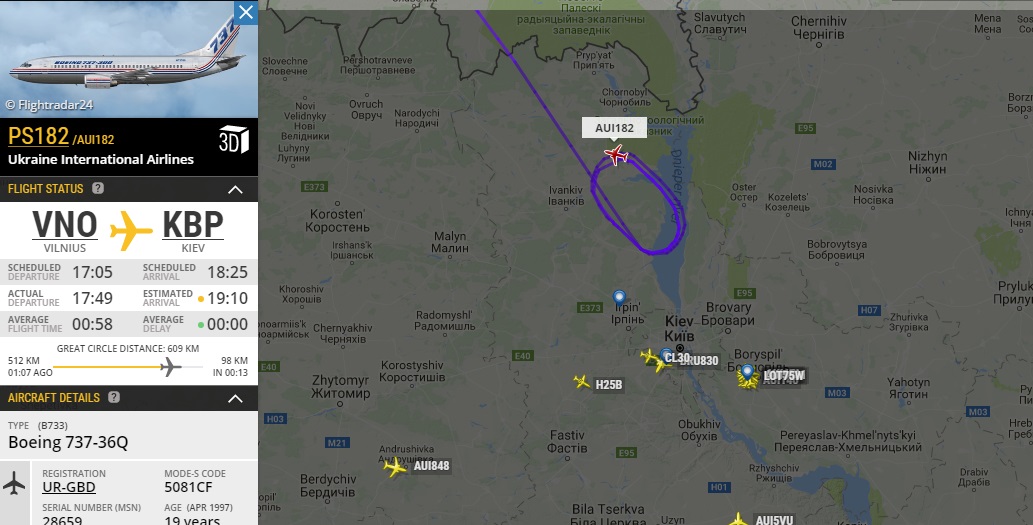1033x525 pixels.
Task: Open the Aircraft Details help question mark
Action: point(114,397)
